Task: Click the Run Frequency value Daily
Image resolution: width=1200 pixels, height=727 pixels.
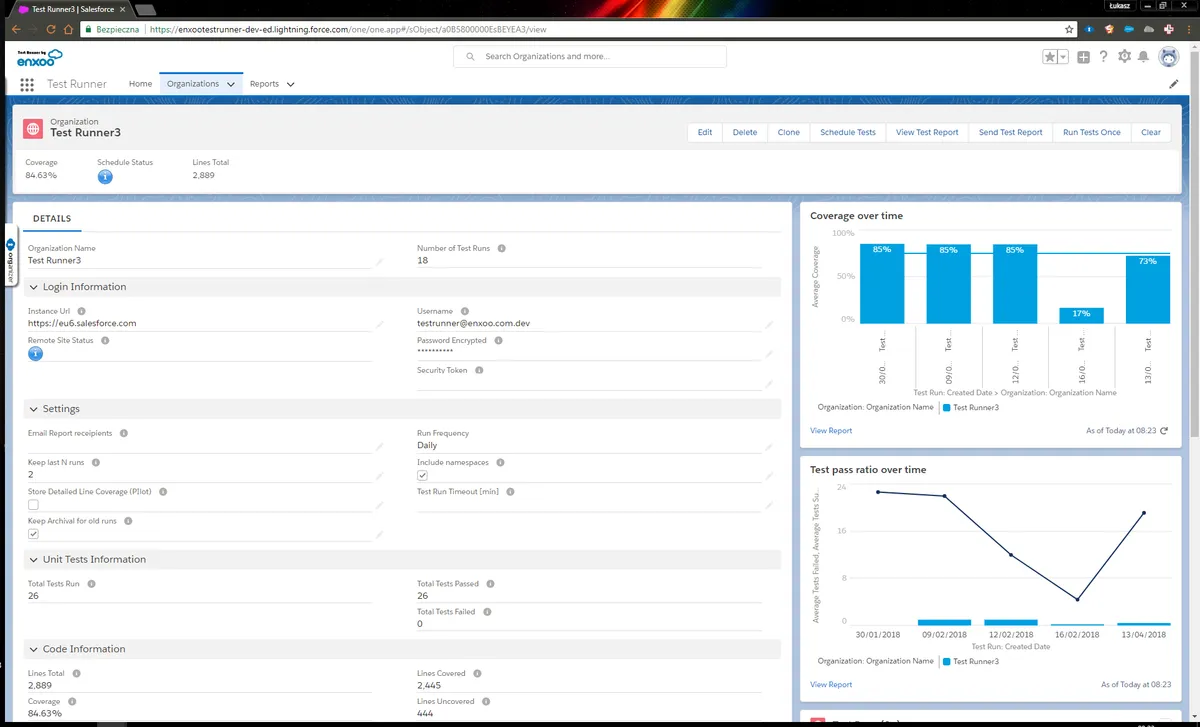Action: [427, 446]
